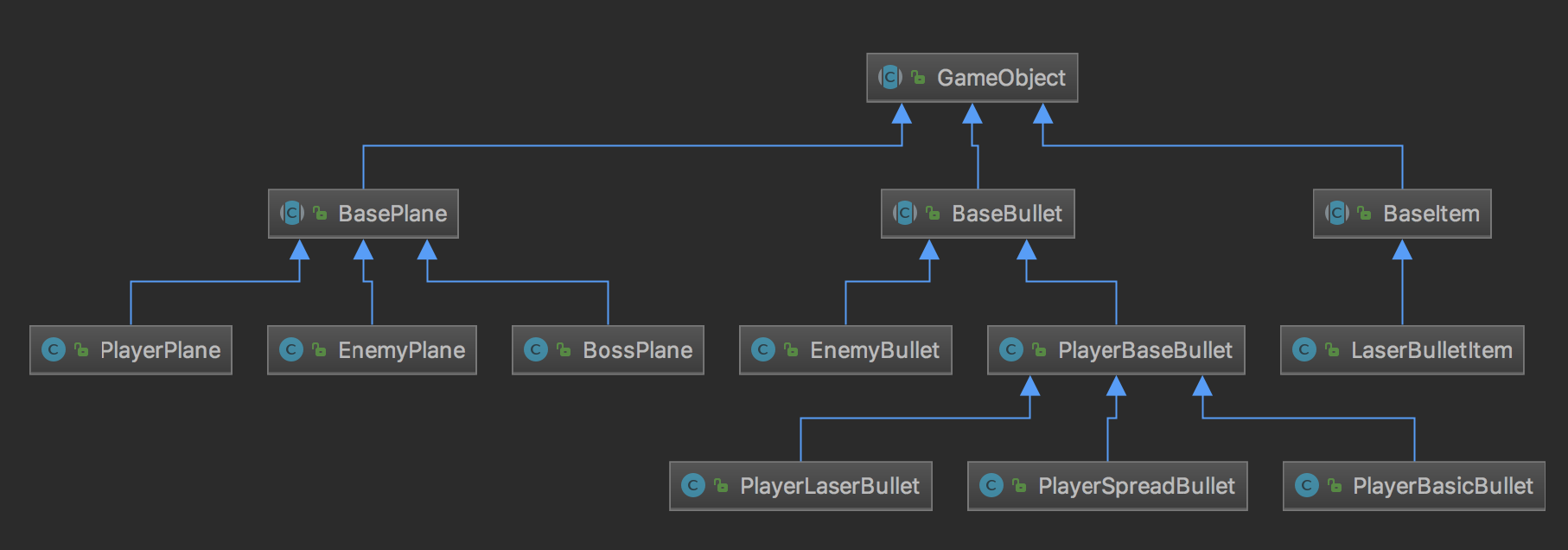Select the BossPlane class name
The image size is (1568, 550).
coord(637,349)
